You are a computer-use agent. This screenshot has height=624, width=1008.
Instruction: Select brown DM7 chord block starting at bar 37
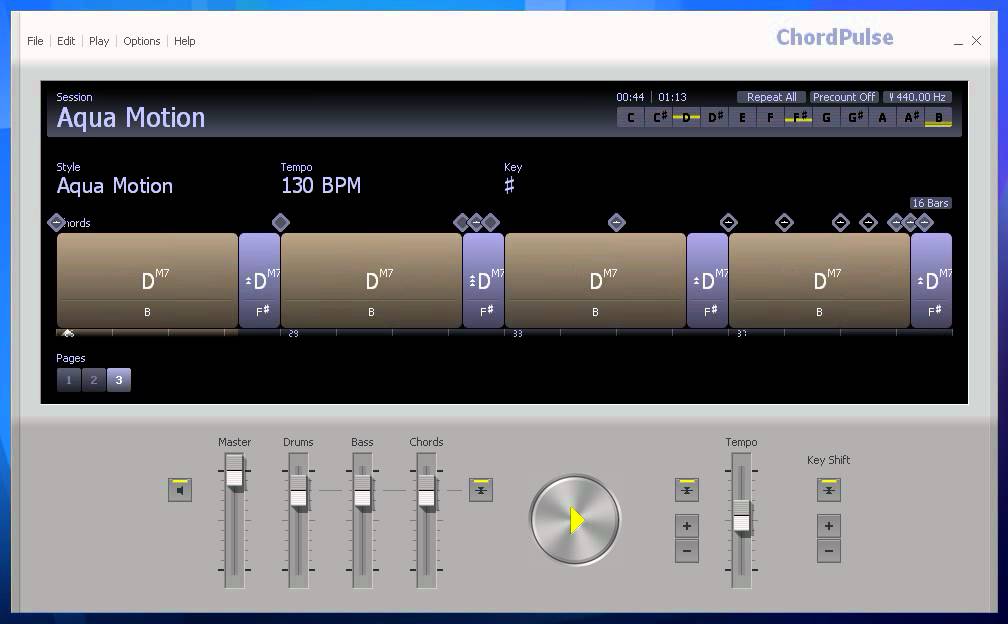click(819, 280)
